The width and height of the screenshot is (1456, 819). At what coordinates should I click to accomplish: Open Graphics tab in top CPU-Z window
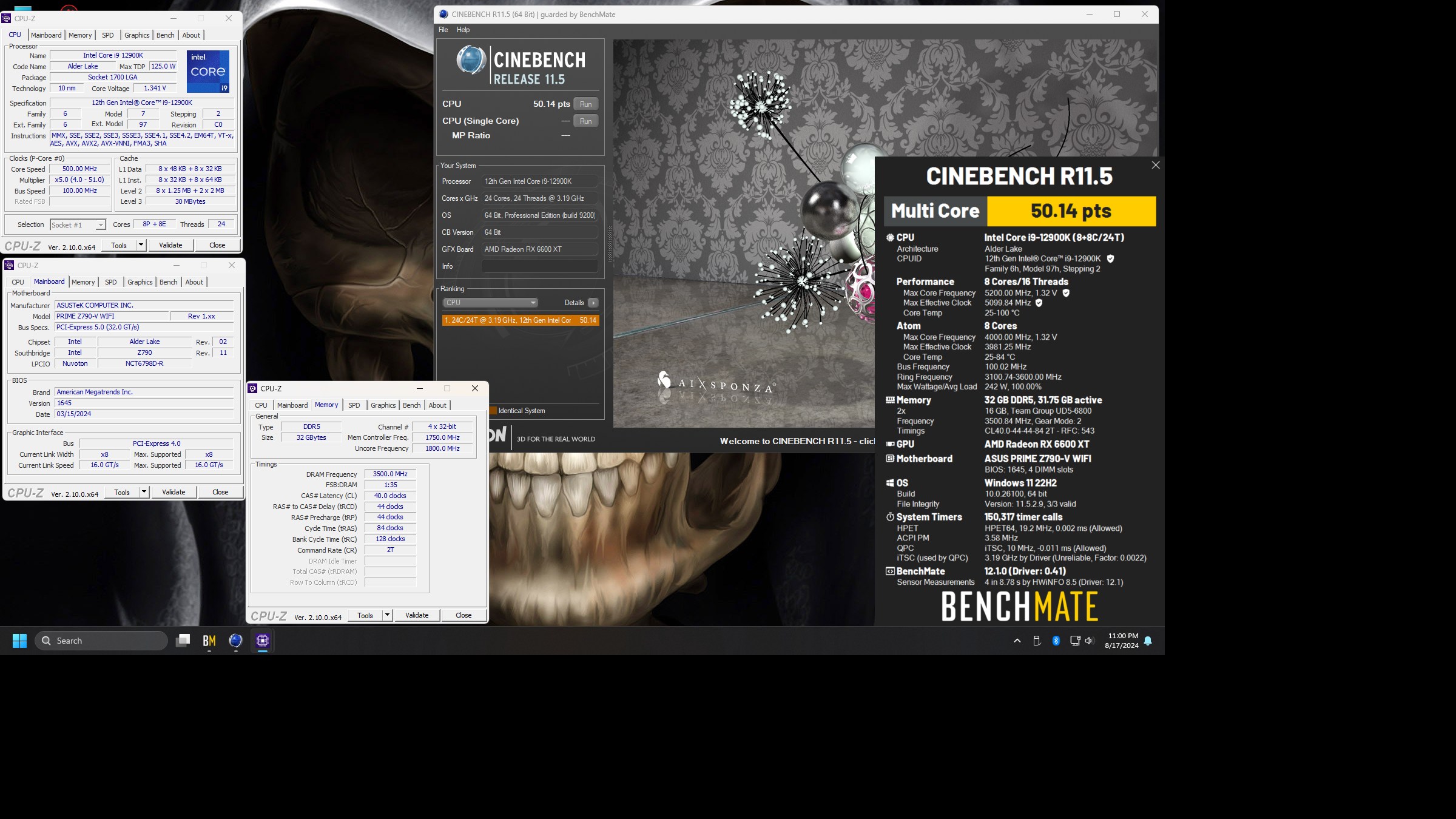137,35
